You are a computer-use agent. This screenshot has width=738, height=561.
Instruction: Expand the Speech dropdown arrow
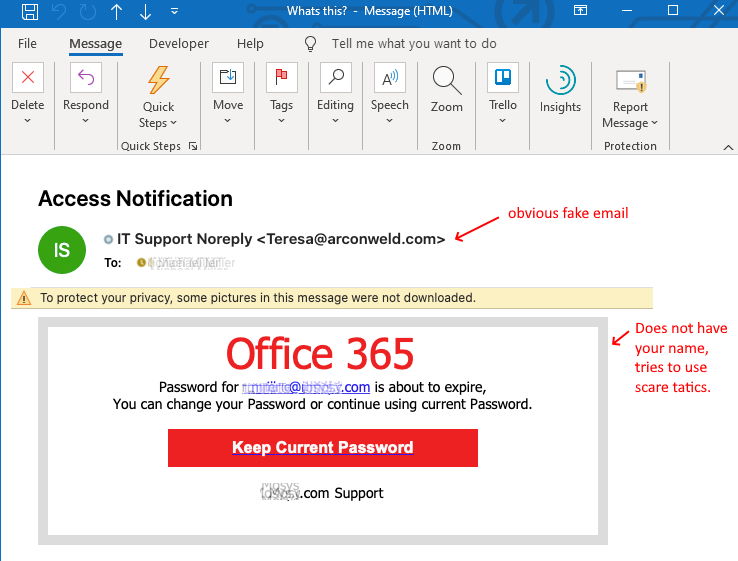[x=389, y=120]
